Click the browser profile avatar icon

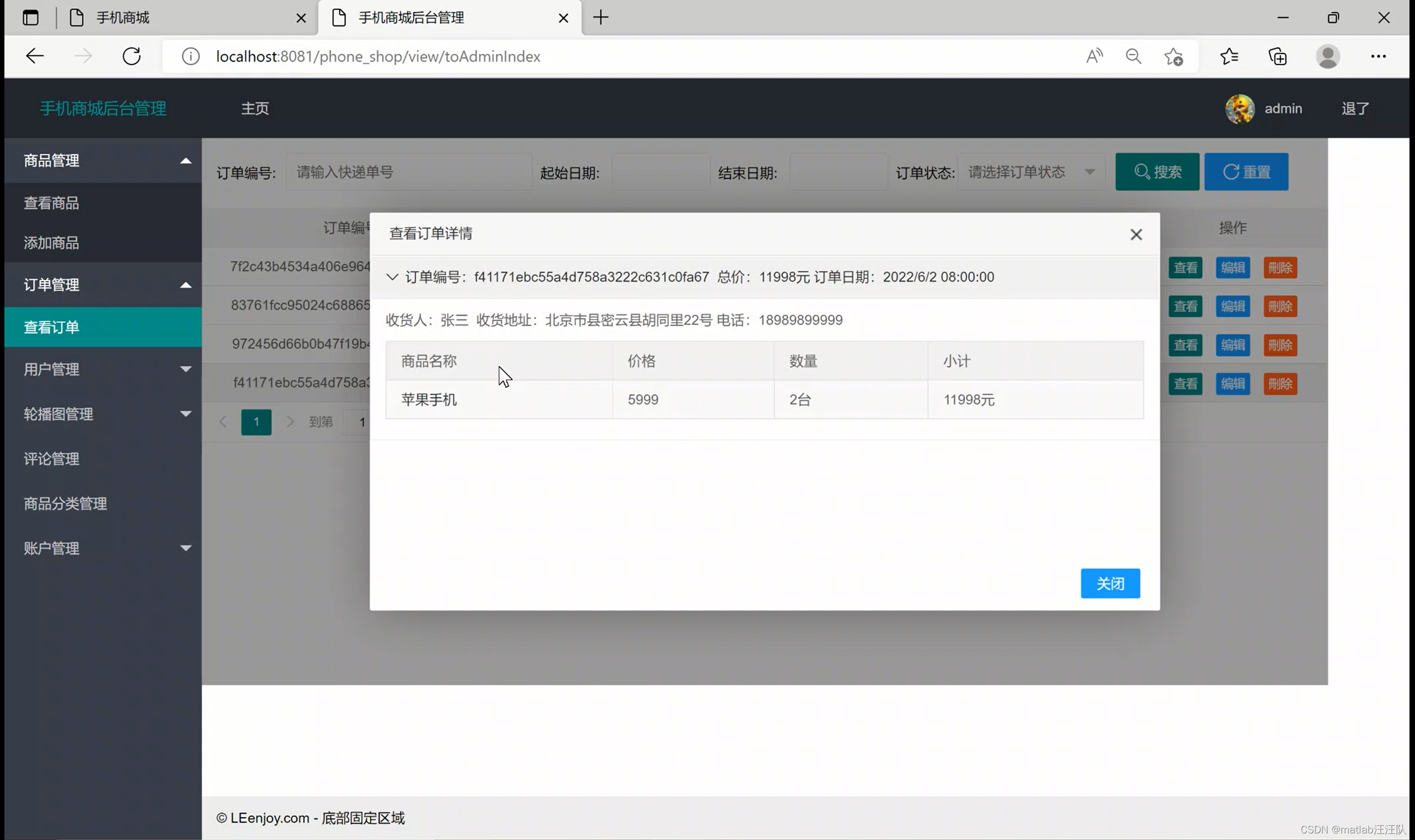1327,56
